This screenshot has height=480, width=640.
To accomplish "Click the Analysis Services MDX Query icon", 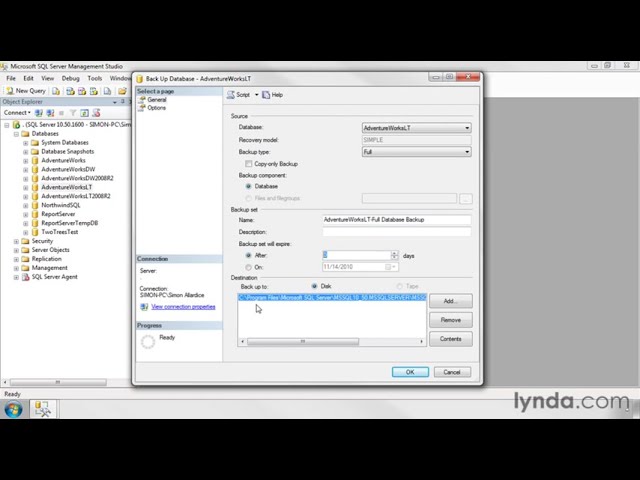I will coord(70,91).
